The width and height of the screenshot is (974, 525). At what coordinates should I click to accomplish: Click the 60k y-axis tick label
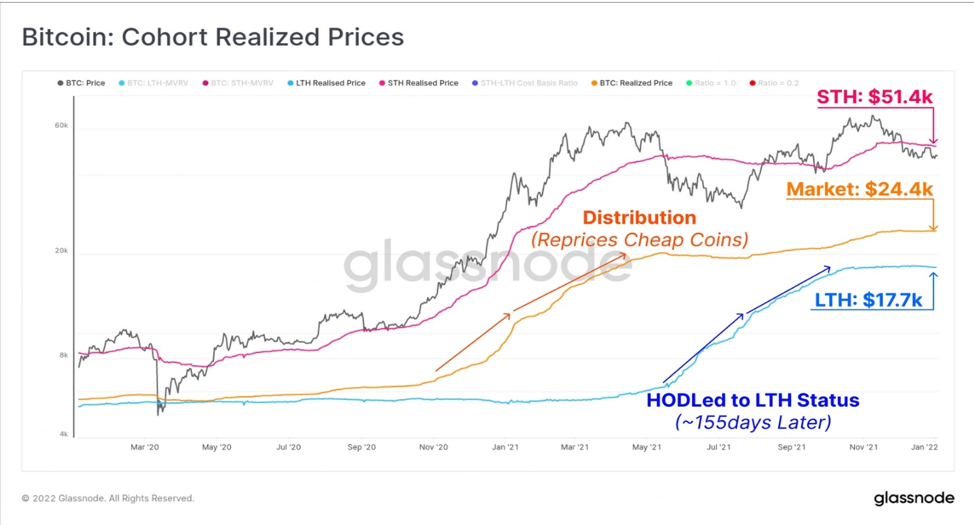[61, 126]
